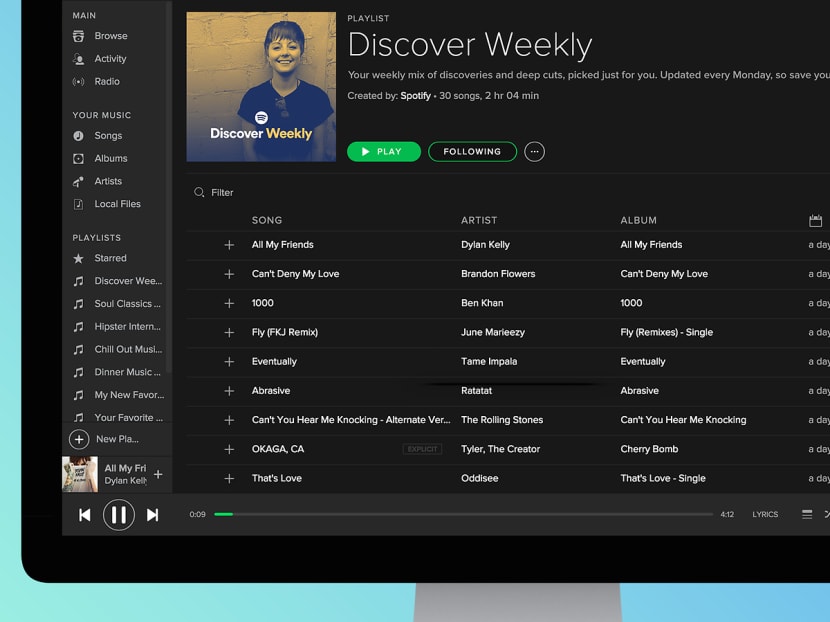Click the Spotify creator link
The height and width of the screenshot is (622, 830).
(415, 96)
